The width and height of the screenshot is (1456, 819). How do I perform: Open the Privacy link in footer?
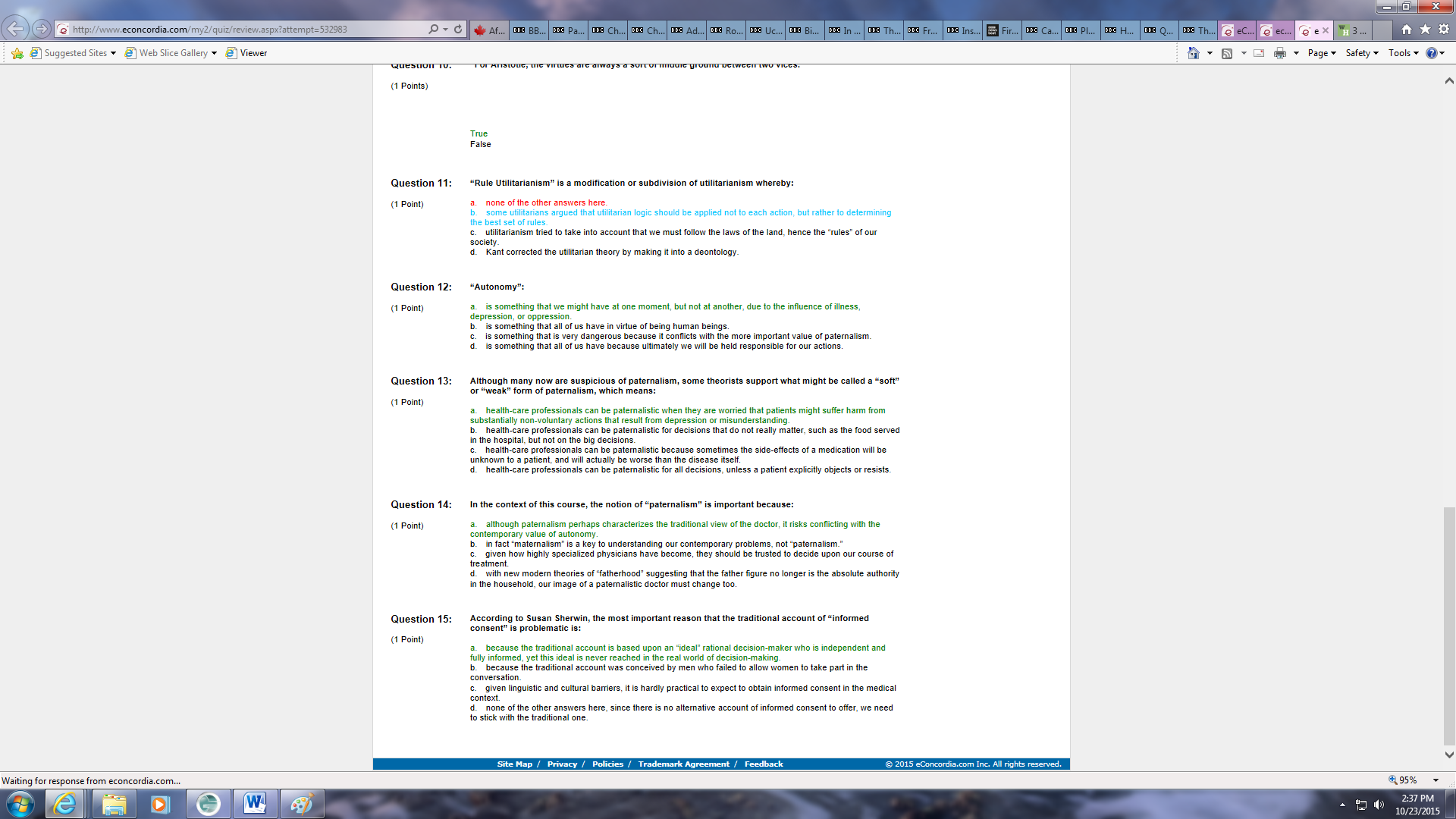pos(562,764)
